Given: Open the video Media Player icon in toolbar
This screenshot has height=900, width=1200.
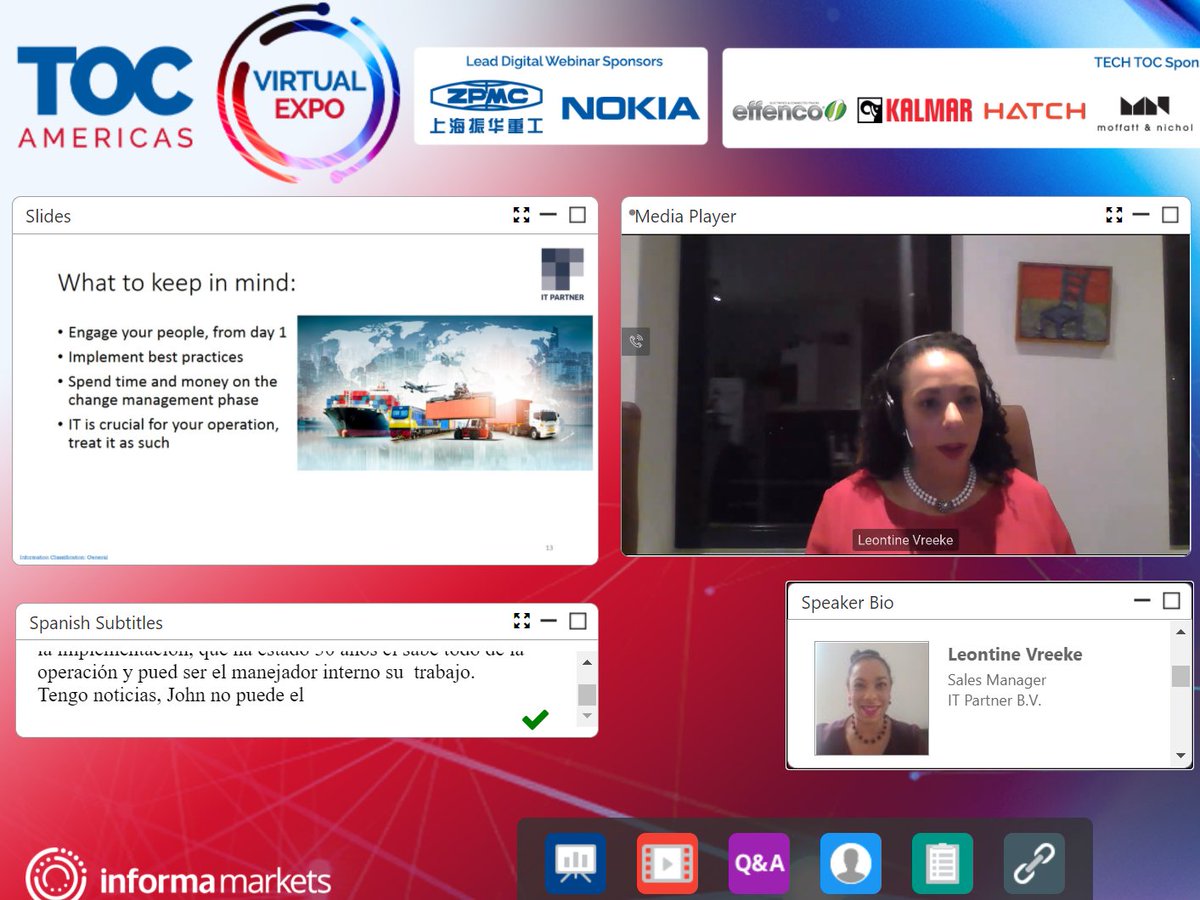Looking at the screenshot, I should (666, 862).
